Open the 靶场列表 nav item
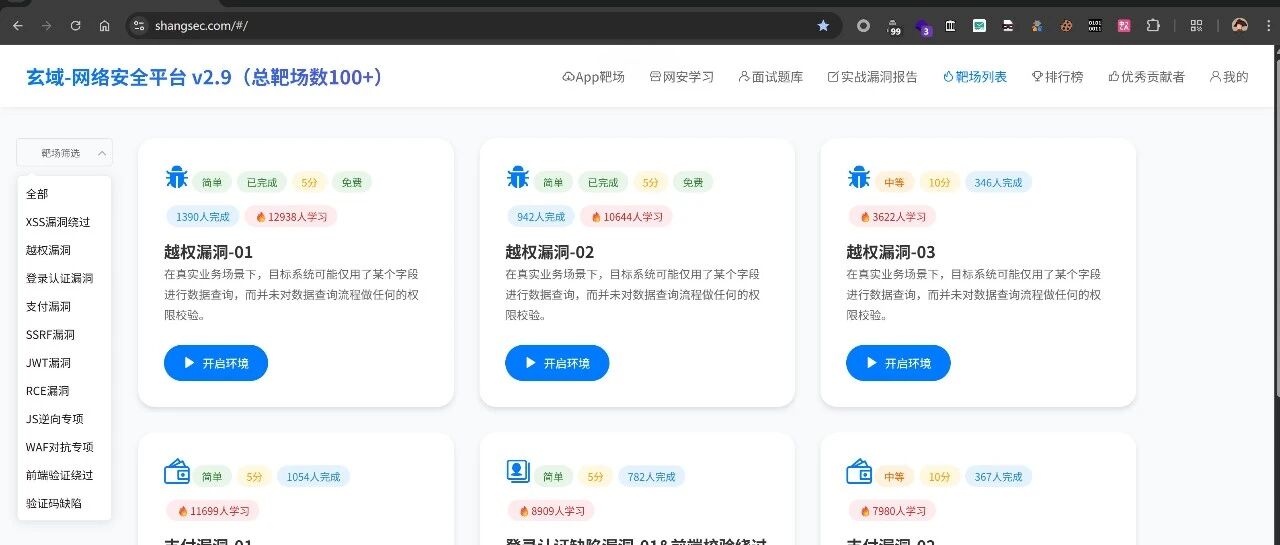Image resolution: width=1280 pixels, height=545 pixels. pos(975,76)
